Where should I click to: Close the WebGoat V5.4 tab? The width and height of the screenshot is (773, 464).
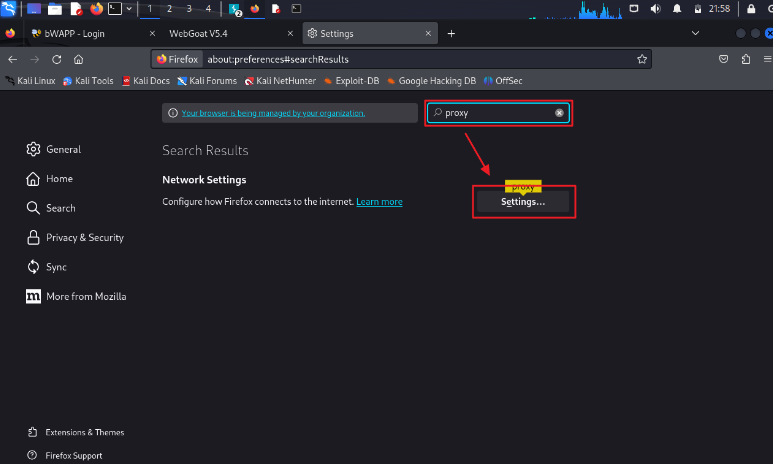click(x=290, y=34)
